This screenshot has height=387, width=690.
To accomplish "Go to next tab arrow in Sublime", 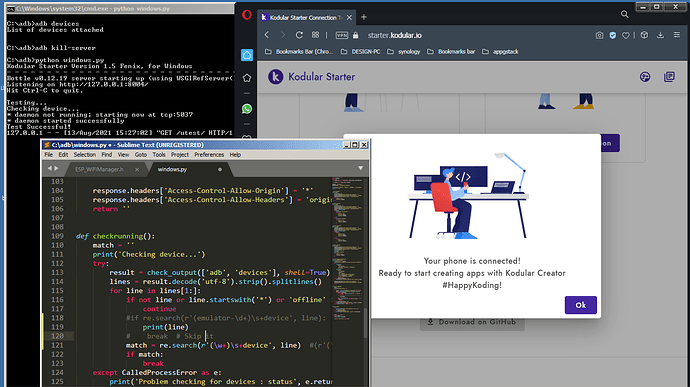I will (56, 168).
